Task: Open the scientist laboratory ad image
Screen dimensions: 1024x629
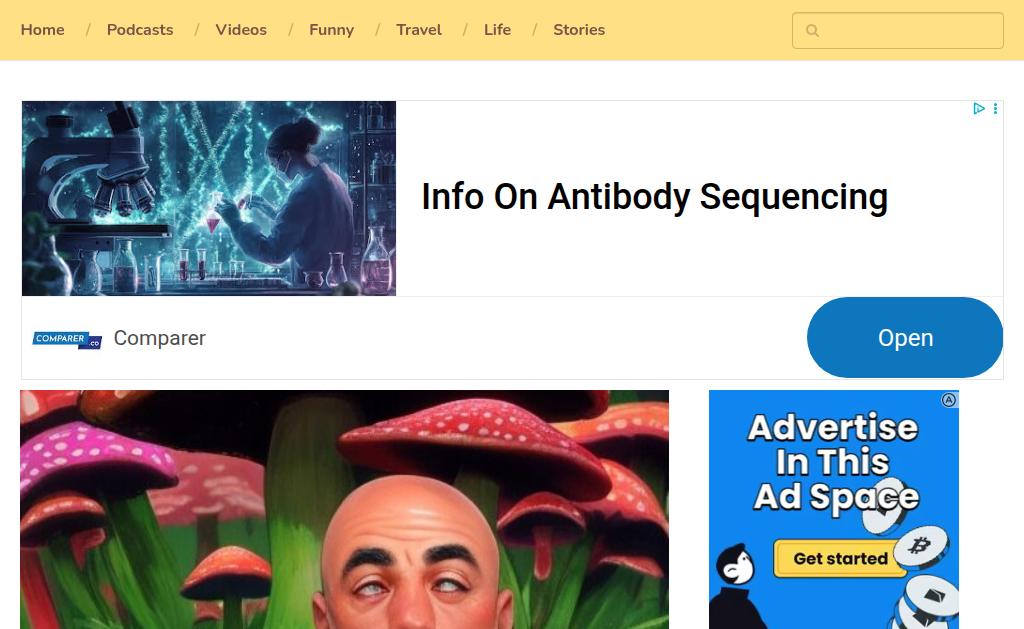Action: [209, 198]
